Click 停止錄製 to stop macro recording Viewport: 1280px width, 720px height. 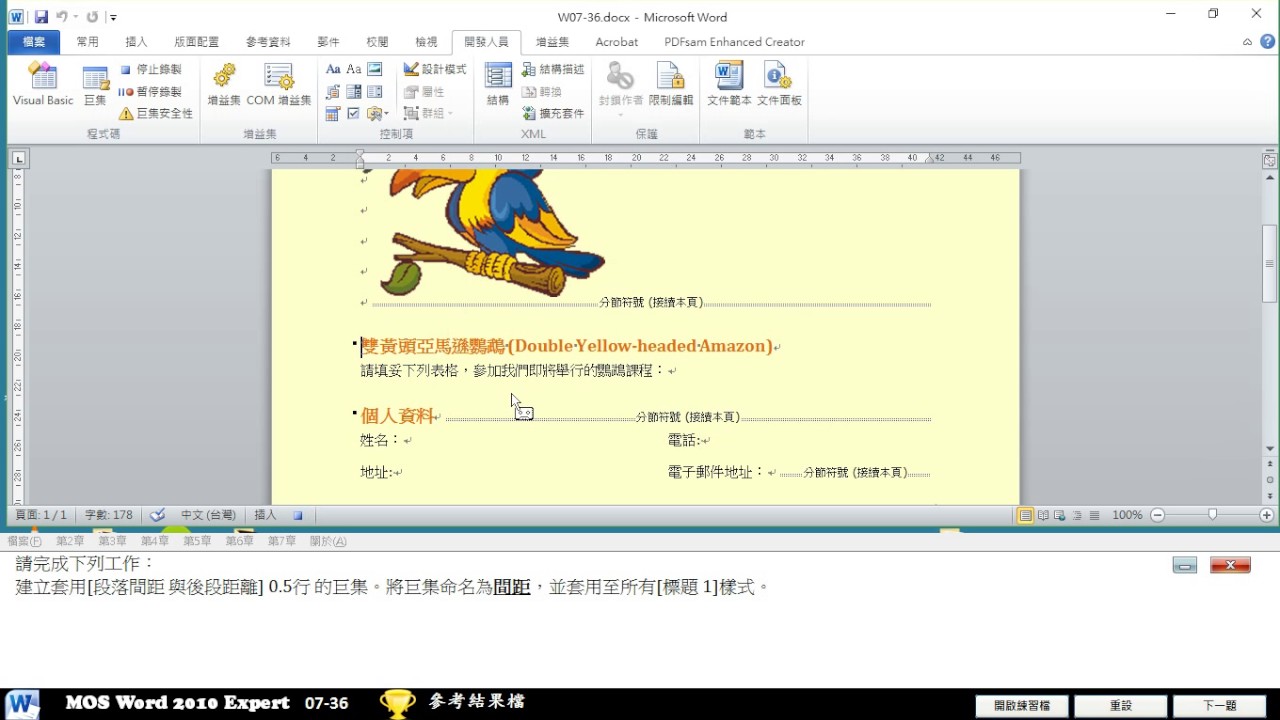pos(150,69)
